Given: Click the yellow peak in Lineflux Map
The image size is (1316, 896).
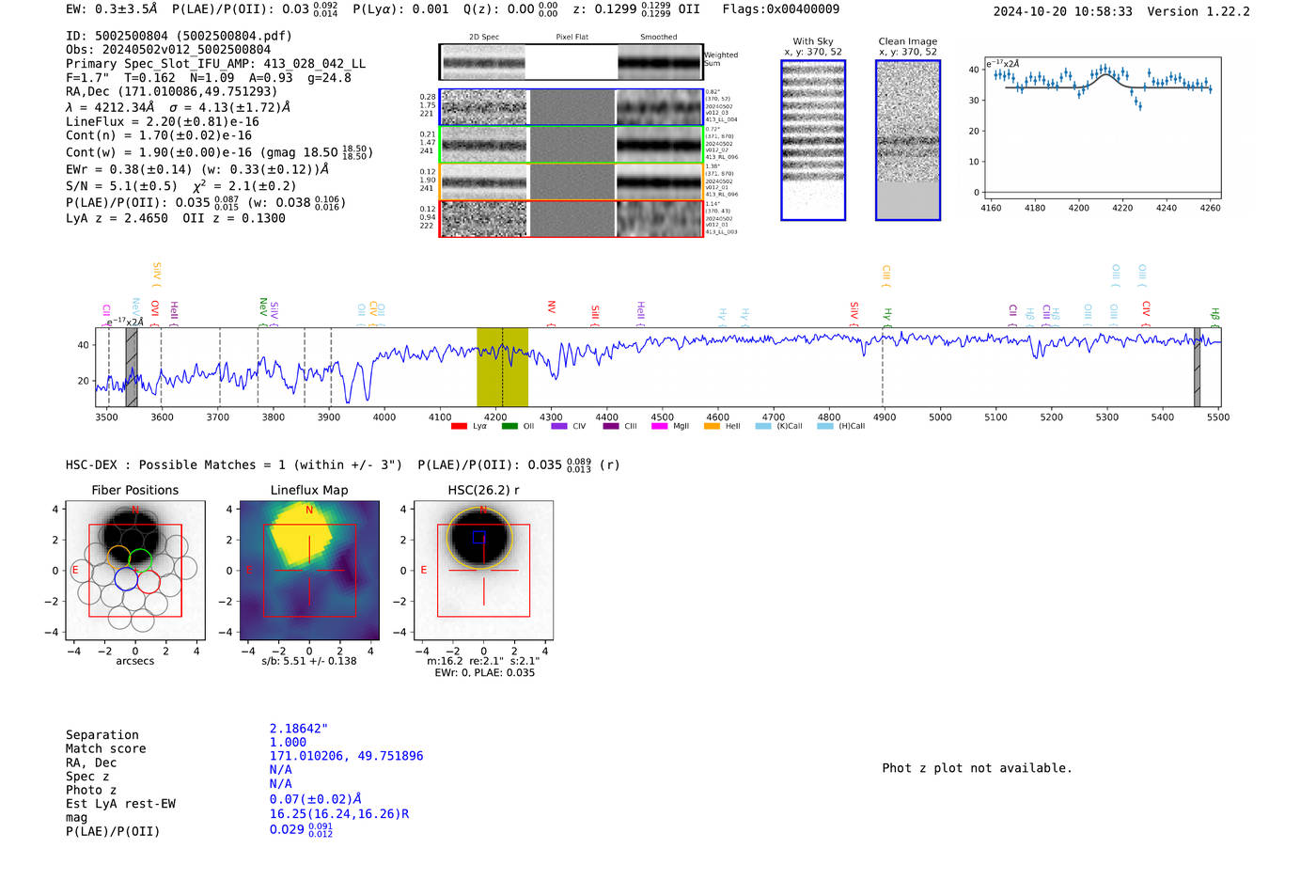Looking at the screenshot, I should pos(301,543).
